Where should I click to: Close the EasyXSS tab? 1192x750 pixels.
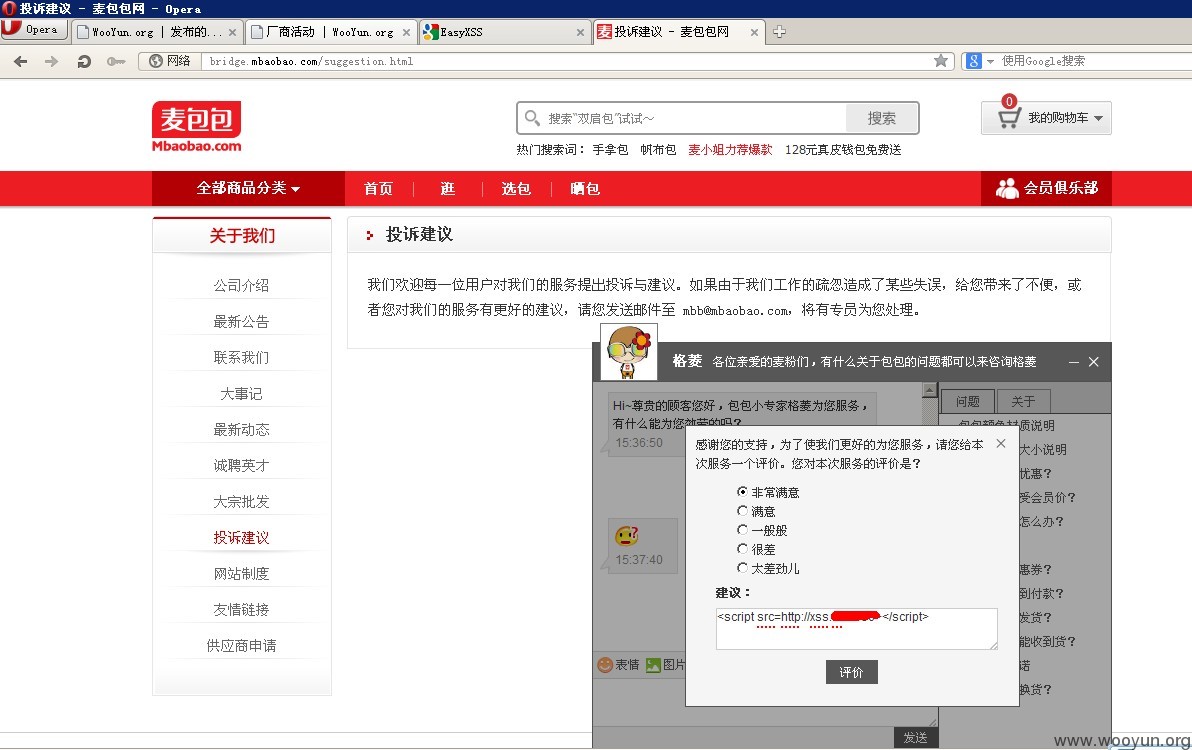point(580,32)
